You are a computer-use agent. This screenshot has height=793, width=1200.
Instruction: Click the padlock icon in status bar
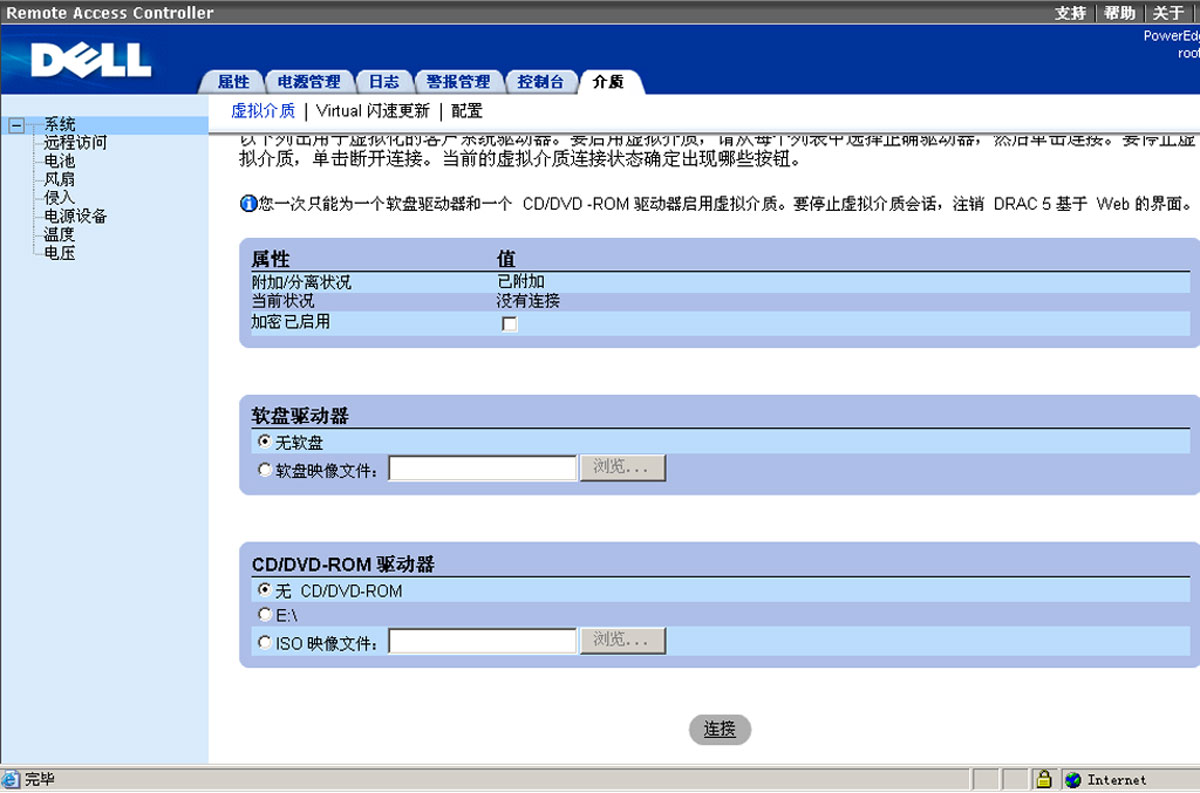[1044, 779]
